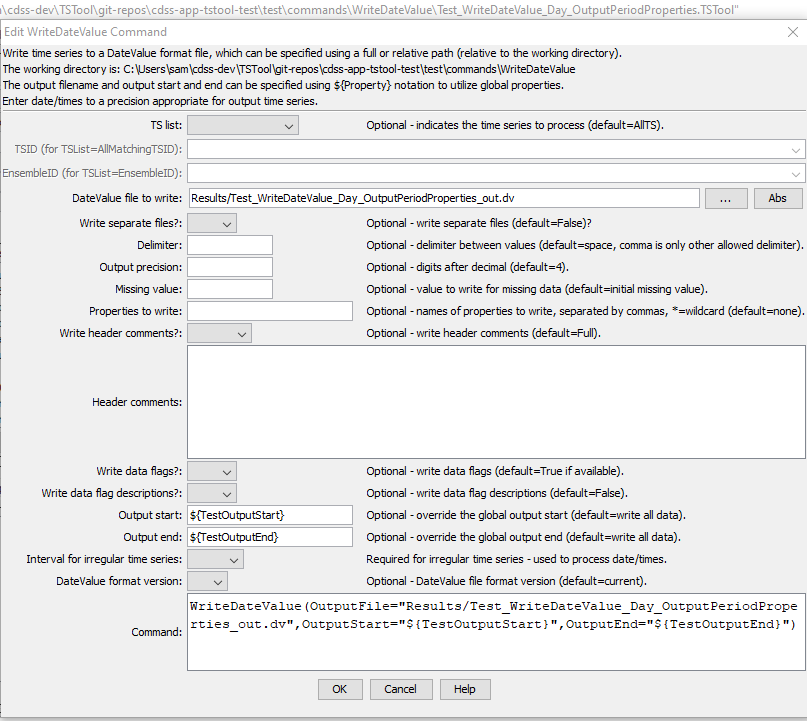This screenshot has width=807, height=721.
Task: Click the 'Optional - digits after decimal (default=4).' text
Action: 467,268
